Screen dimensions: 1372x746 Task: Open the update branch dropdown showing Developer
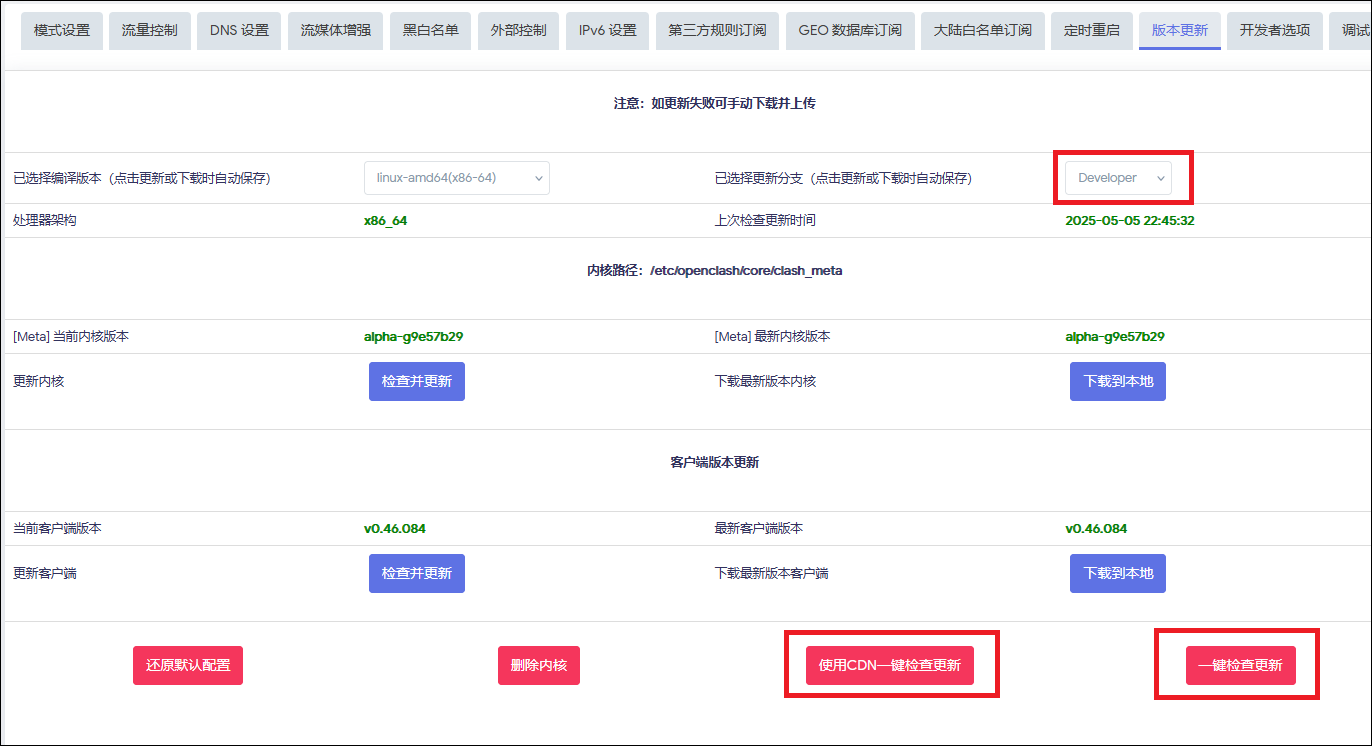[1117, 177]
